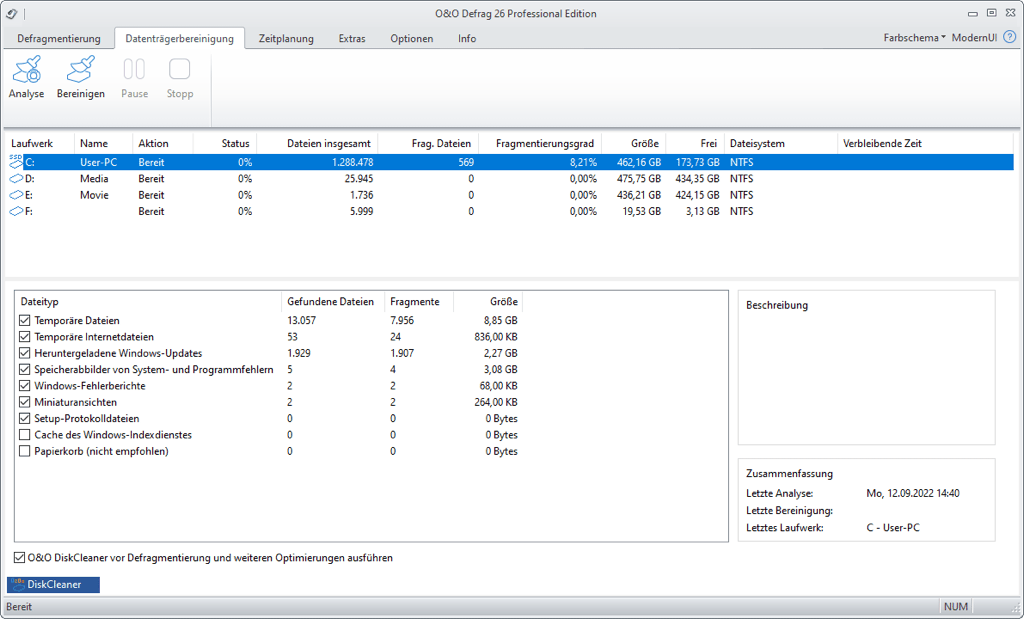
Task: Click the Größe header in file type list
Action: click(x=488, y=302)
